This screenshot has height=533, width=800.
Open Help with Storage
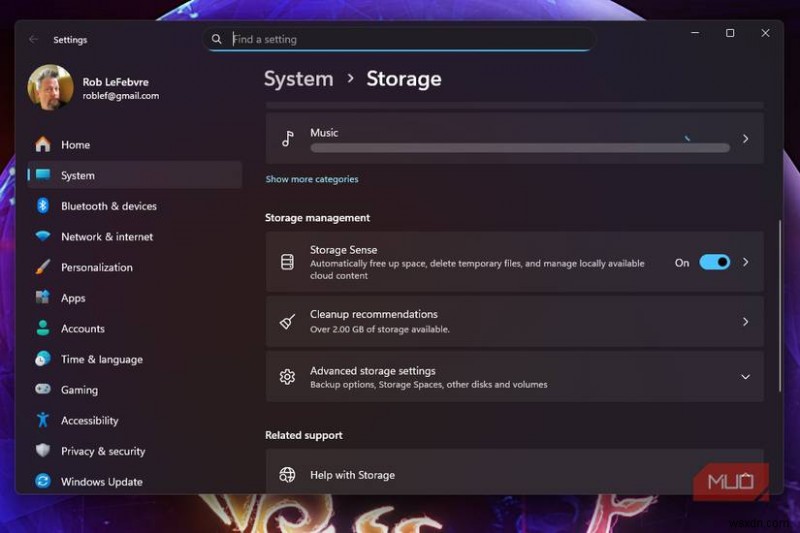coord(514,471)
